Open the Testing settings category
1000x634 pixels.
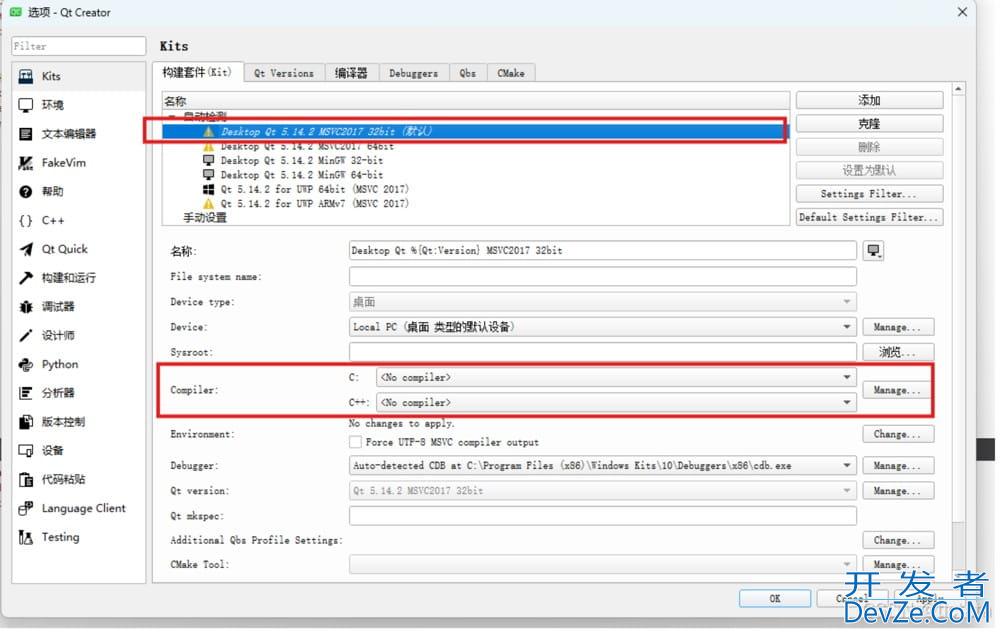[x=79, y=538]
